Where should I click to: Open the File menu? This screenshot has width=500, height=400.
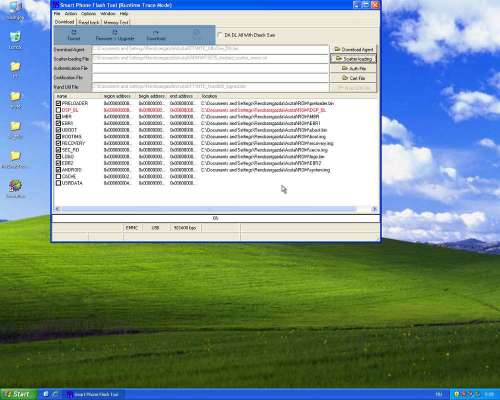(x=57, y=14)
